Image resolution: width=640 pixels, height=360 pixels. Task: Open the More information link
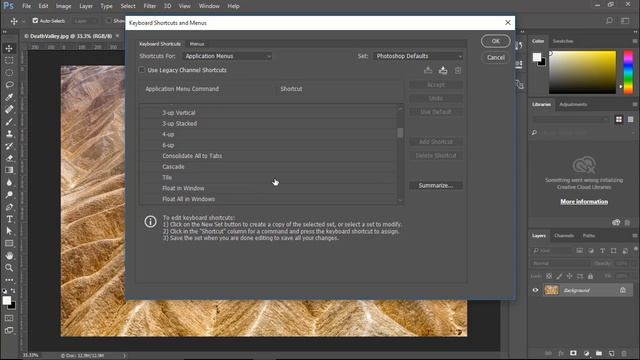tap(584, 202)
